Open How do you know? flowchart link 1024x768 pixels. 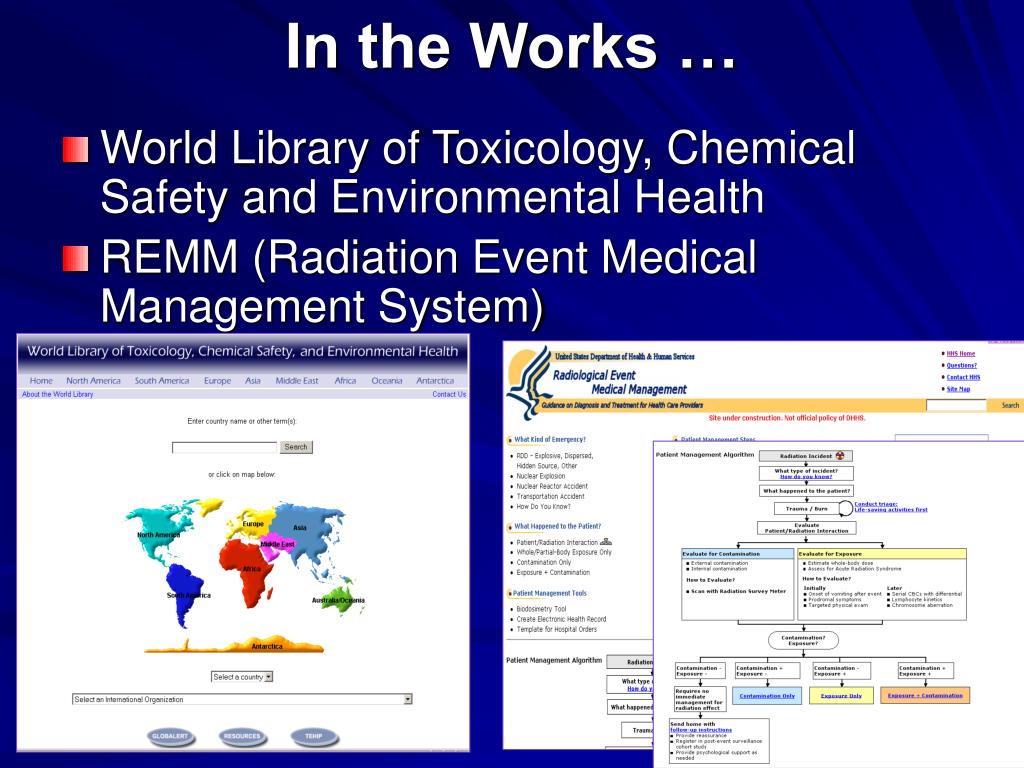coord(806,477)
